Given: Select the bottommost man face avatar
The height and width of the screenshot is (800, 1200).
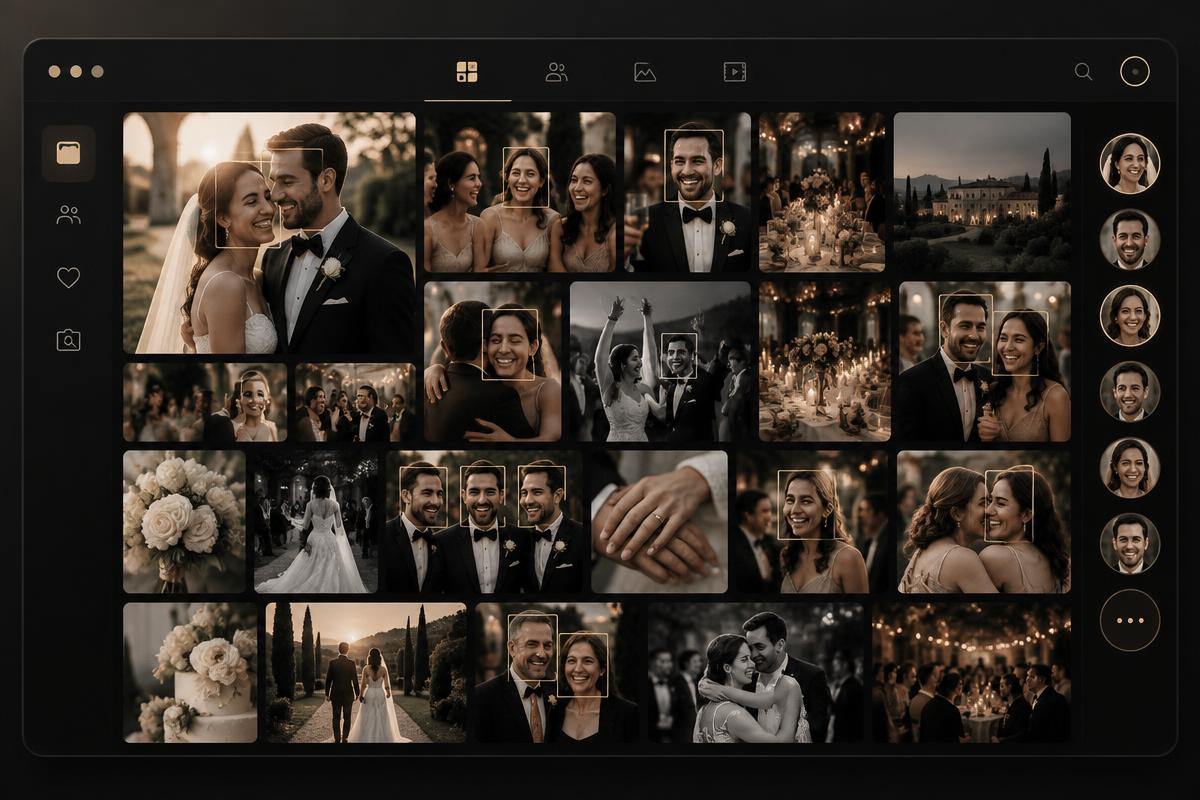Looking at the screenshot, I should (1130, 543).
